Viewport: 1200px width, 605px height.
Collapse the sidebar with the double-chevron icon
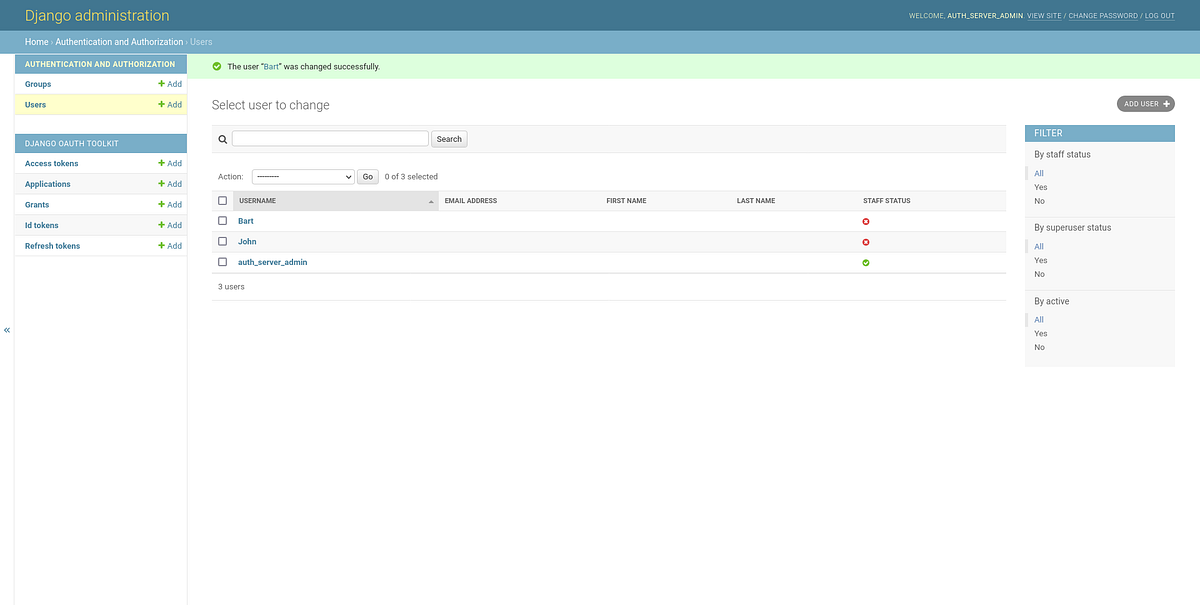click(x=7, y=329)
